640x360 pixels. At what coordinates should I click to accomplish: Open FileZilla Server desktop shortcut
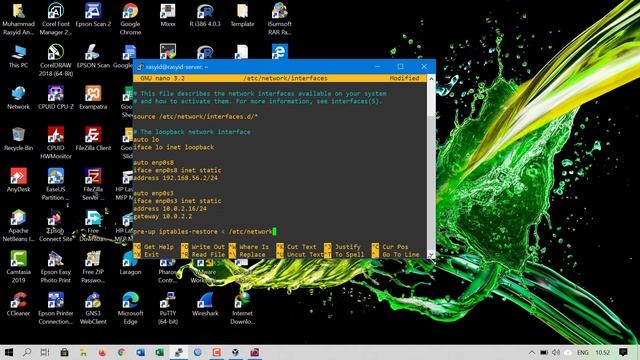tap(93, 184)
